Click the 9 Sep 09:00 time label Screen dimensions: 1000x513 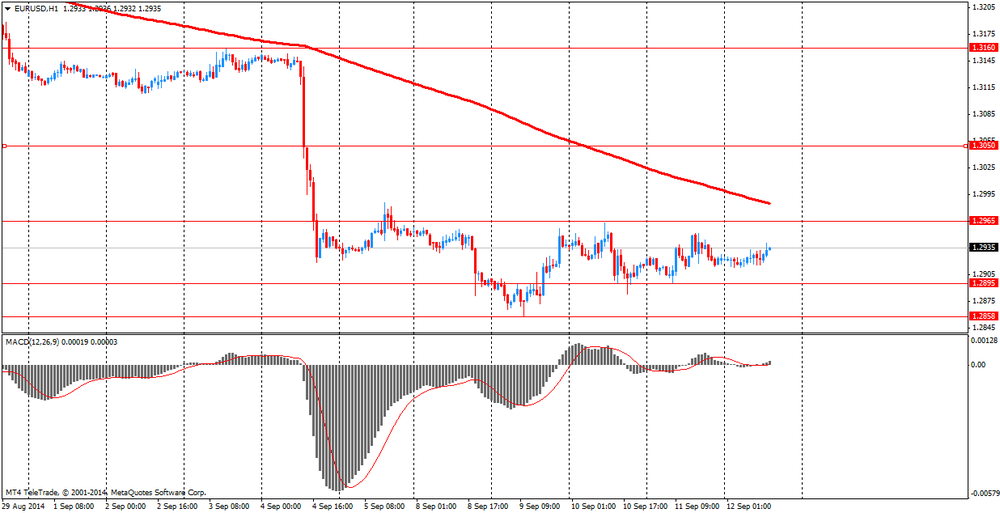point(541,507)
